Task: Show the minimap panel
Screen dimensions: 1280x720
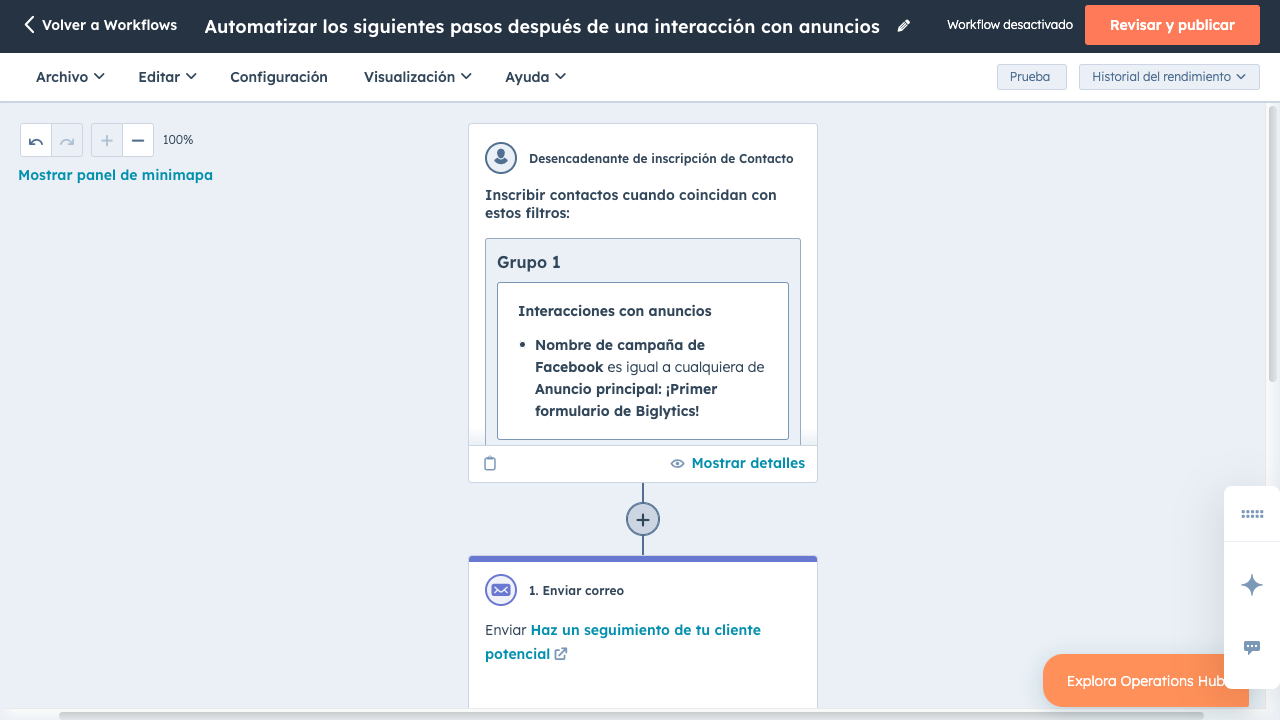Action: point(115,175)
